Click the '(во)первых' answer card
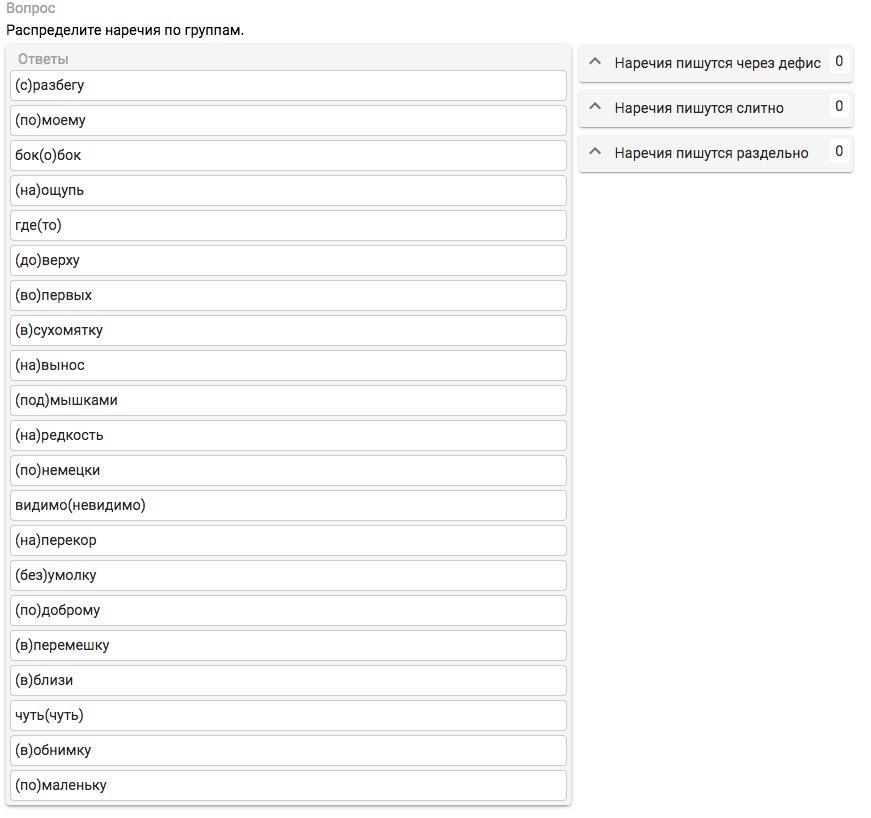871x818 pixels. pos(288,295)
